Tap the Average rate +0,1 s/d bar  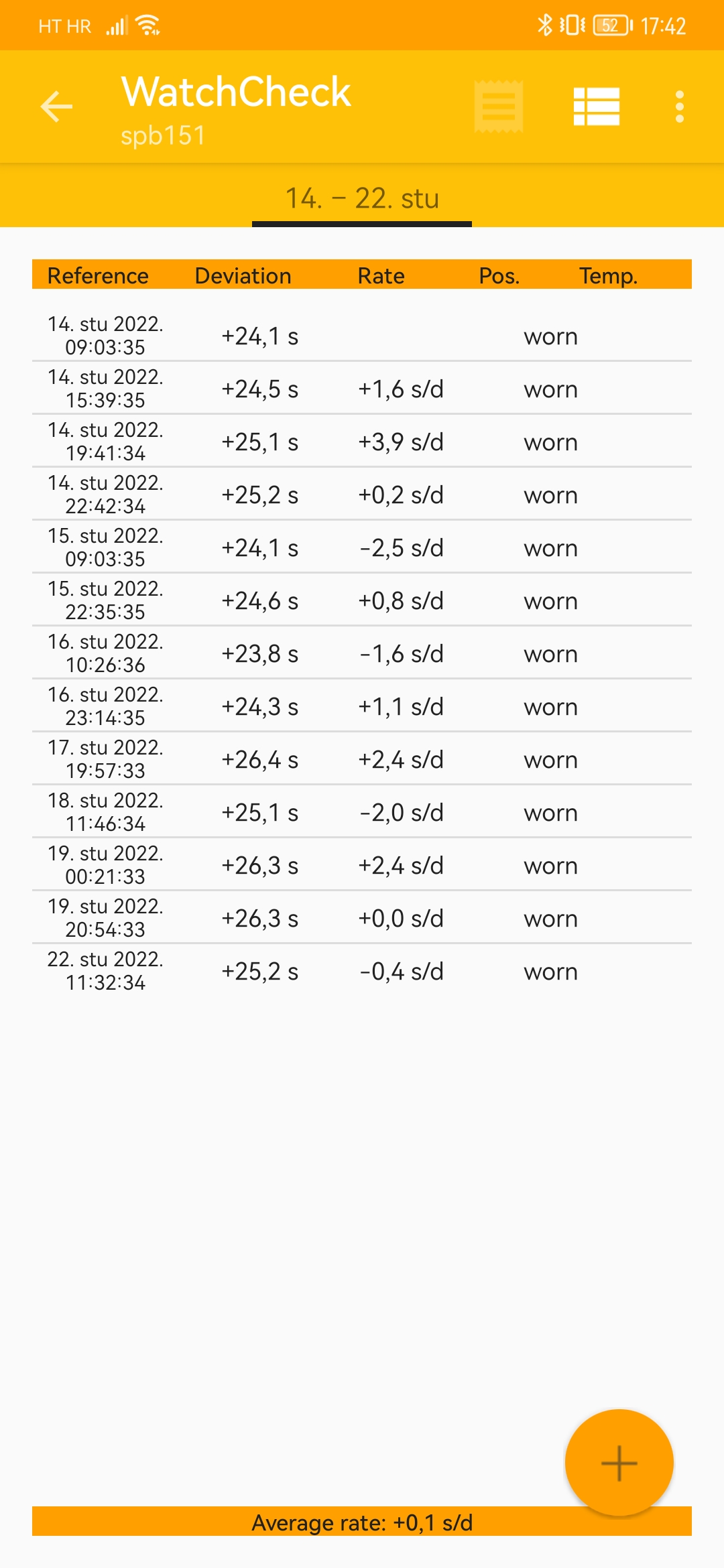click(x=362, y=1522)
